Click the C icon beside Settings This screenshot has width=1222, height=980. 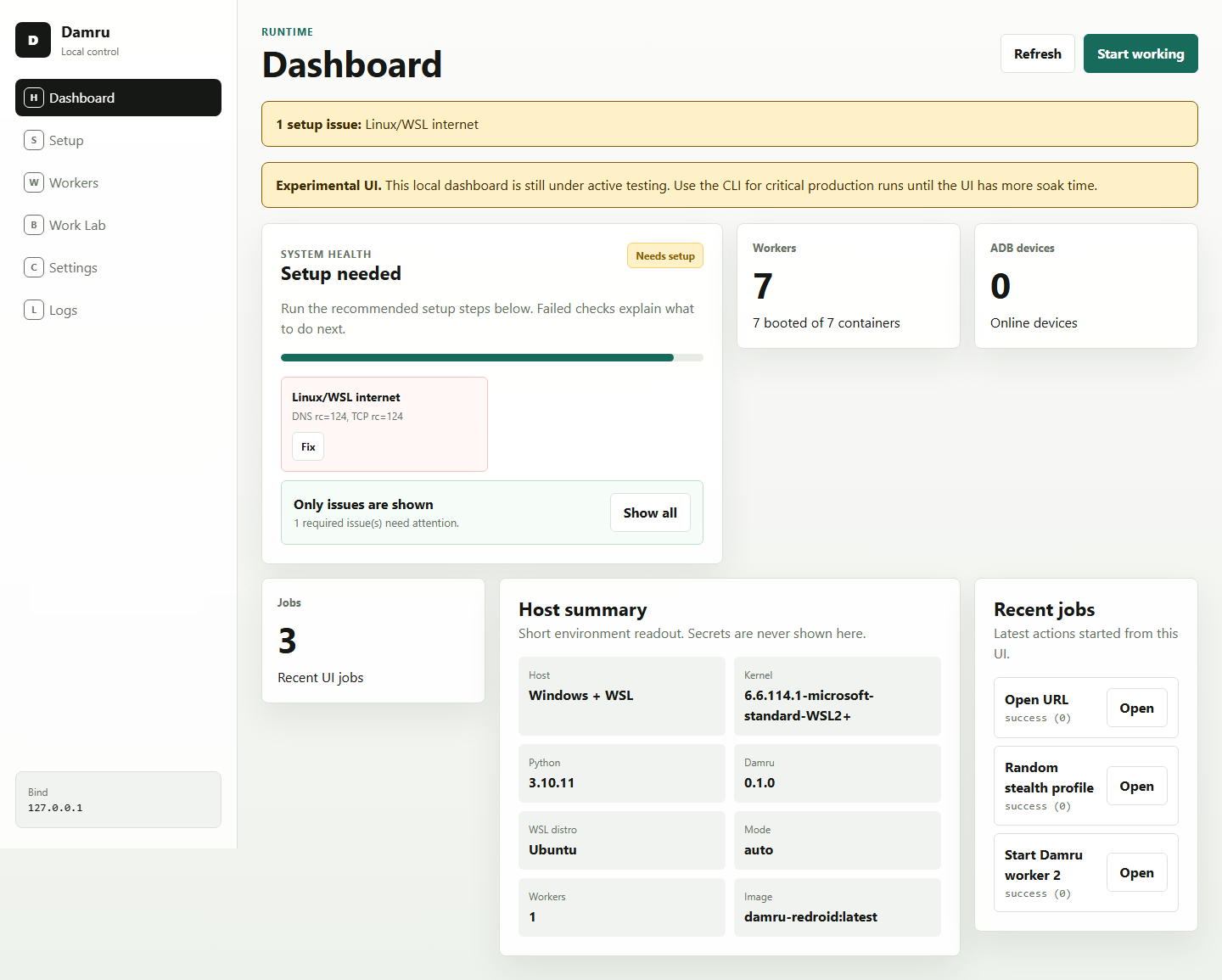click(x=34, y=267)
